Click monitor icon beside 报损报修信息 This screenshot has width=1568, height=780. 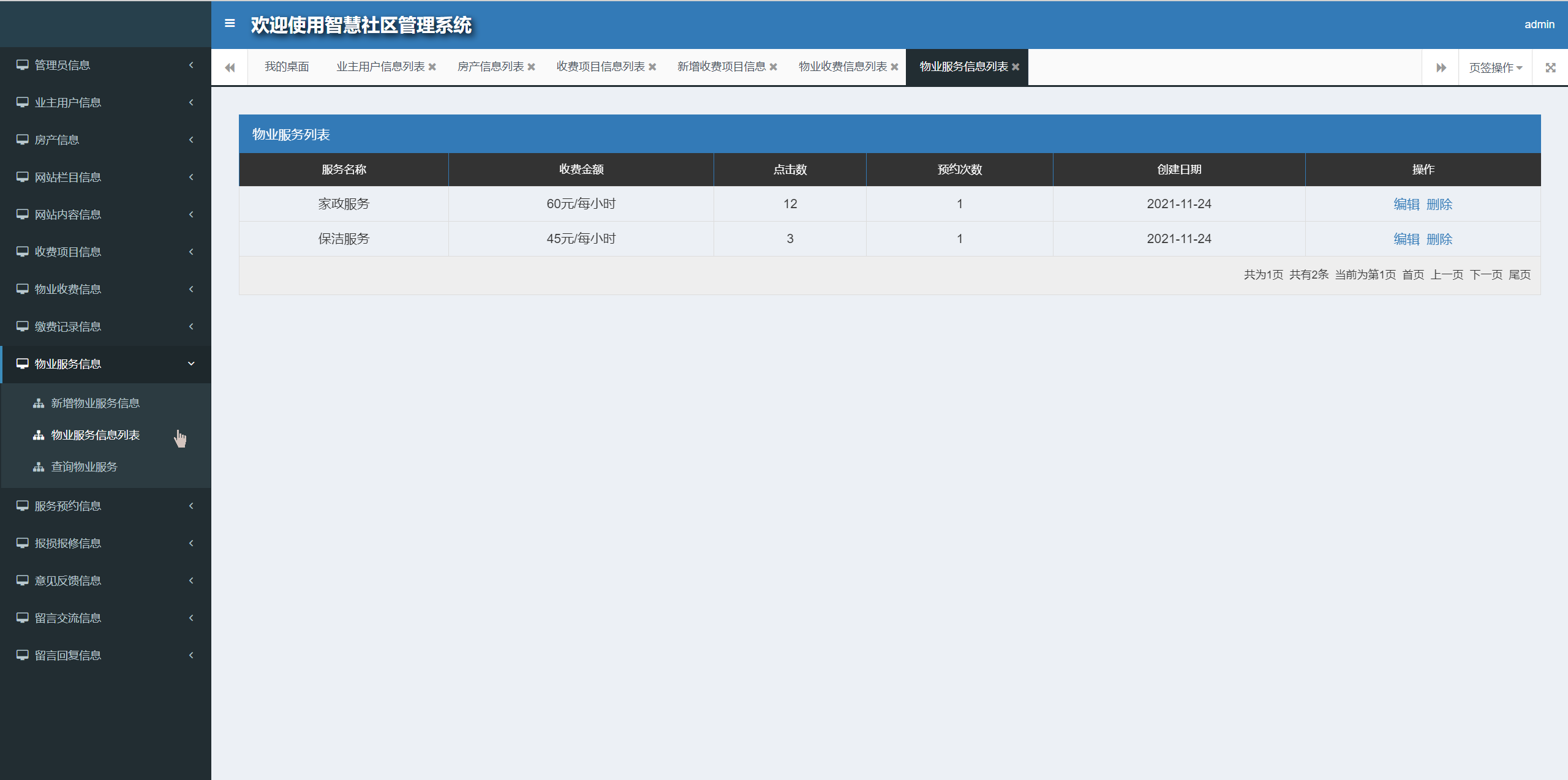[23, 543]
